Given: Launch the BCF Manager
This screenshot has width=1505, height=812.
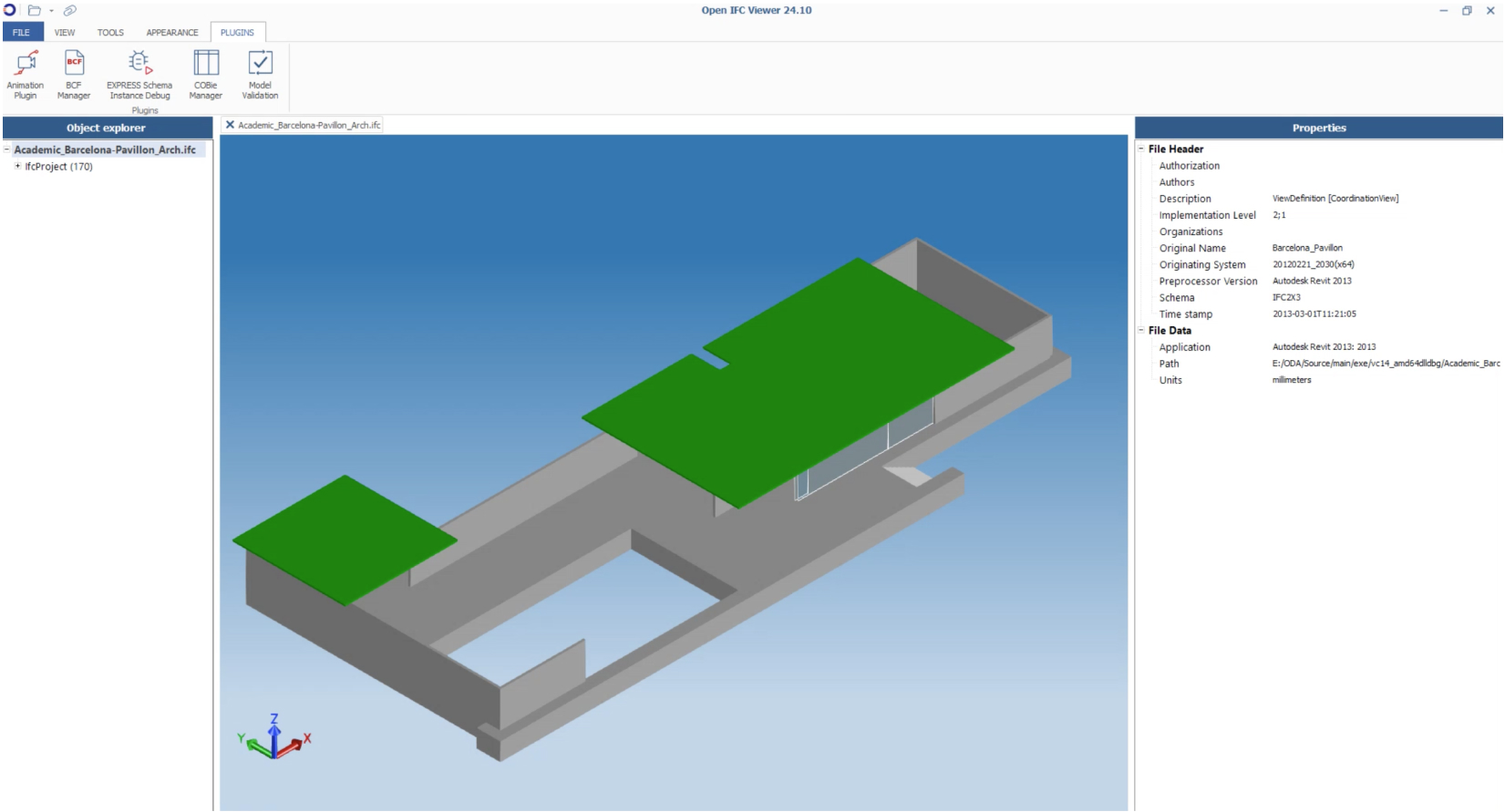Looking at the screenshot, I should tap(74, 75).
